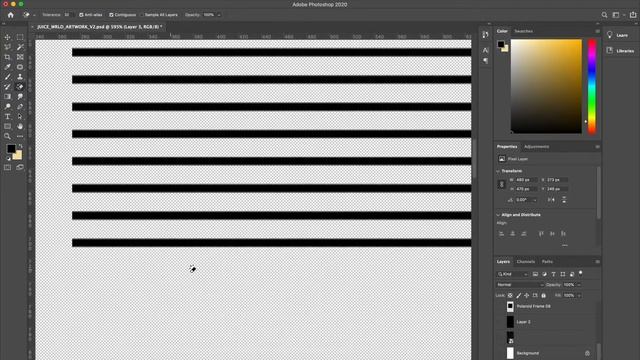
Task: Click the toolbar foreground color swatch
Action: click(x=11, y=149)
